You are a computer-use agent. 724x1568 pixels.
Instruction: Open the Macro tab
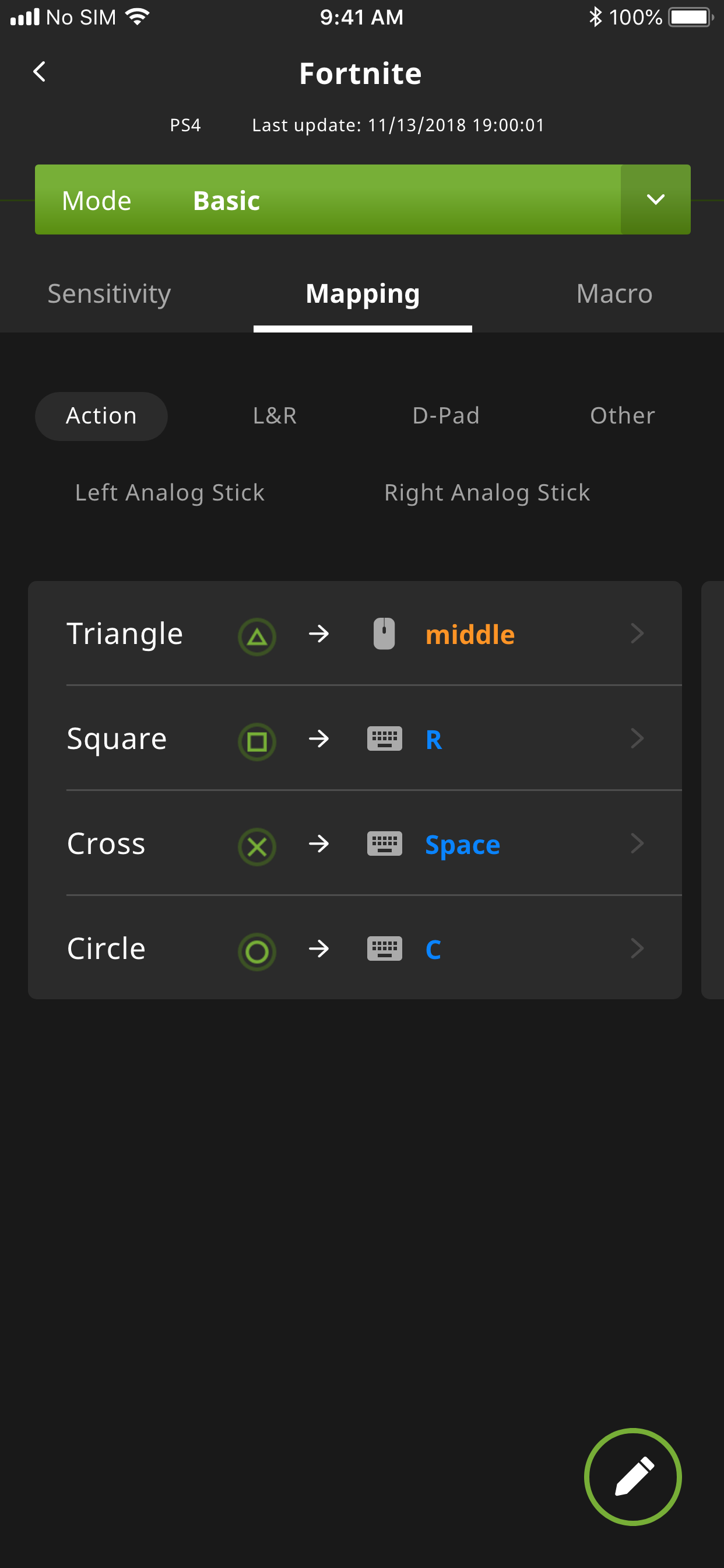point(614,293)
